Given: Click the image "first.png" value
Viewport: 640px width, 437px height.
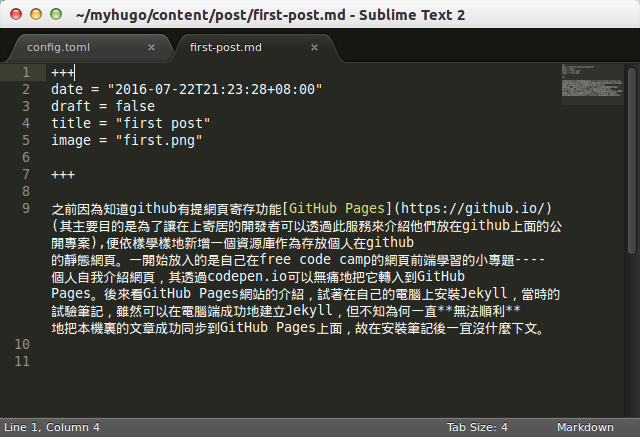Looking at the screenshot, I should pos(159,140).
